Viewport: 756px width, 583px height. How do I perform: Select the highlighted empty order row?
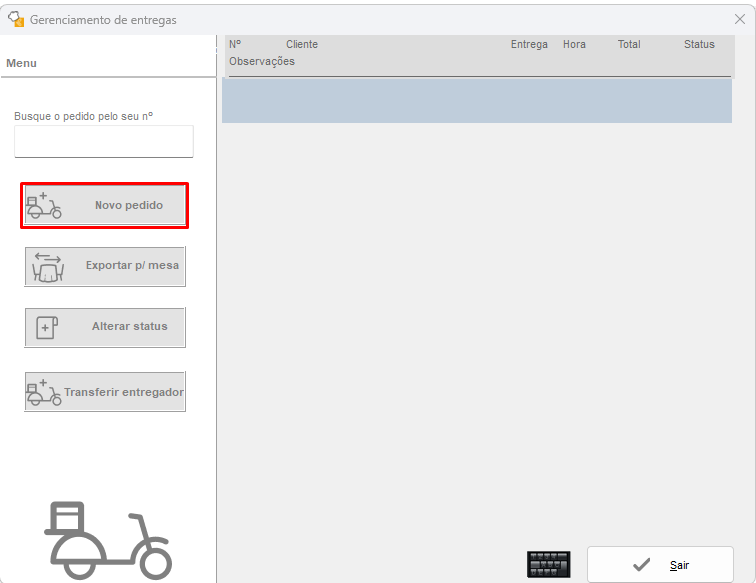(x=476, y=101)
